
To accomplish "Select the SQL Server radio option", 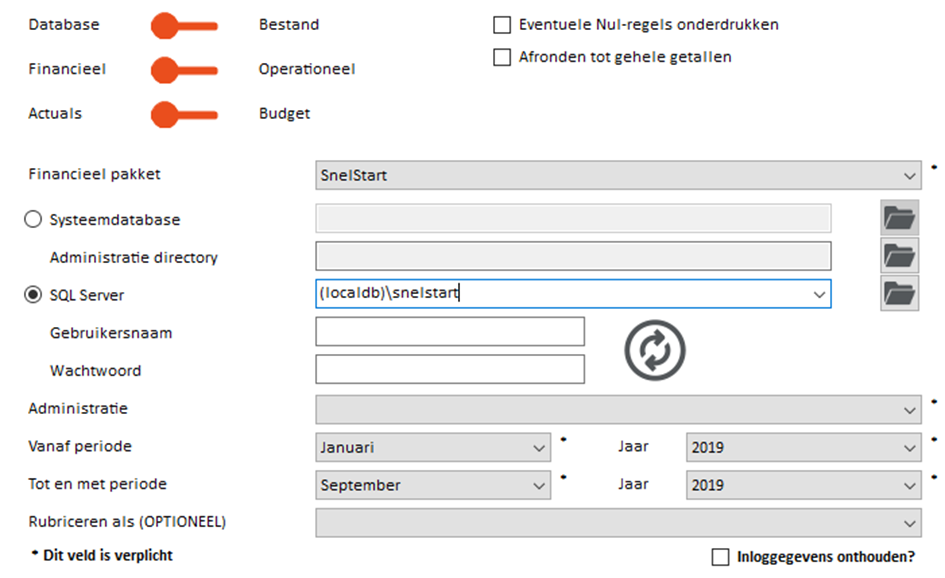I will [x=33, y=294].
